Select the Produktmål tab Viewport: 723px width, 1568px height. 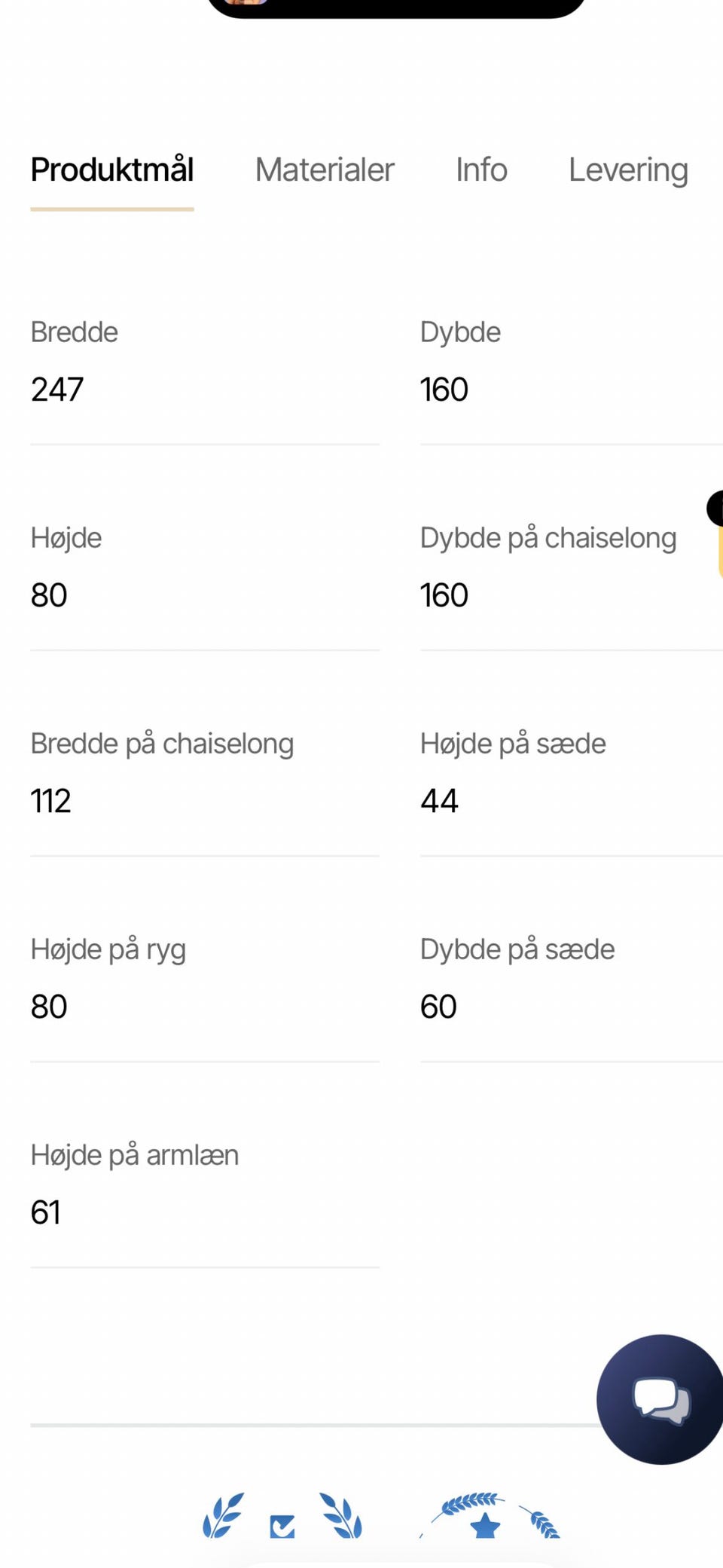click(x=112, y=170)
